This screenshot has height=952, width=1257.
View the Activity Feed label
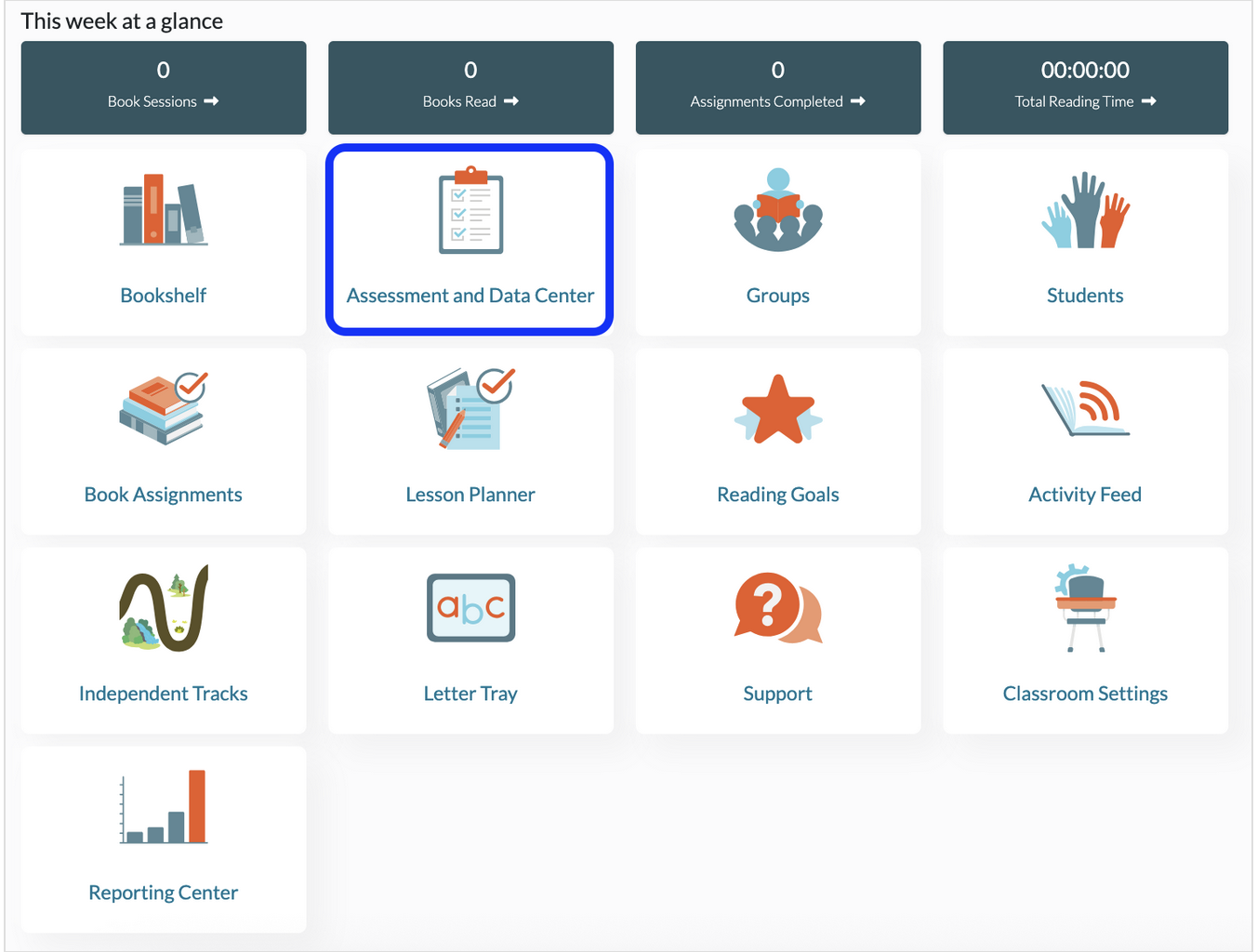[1085, 495]
